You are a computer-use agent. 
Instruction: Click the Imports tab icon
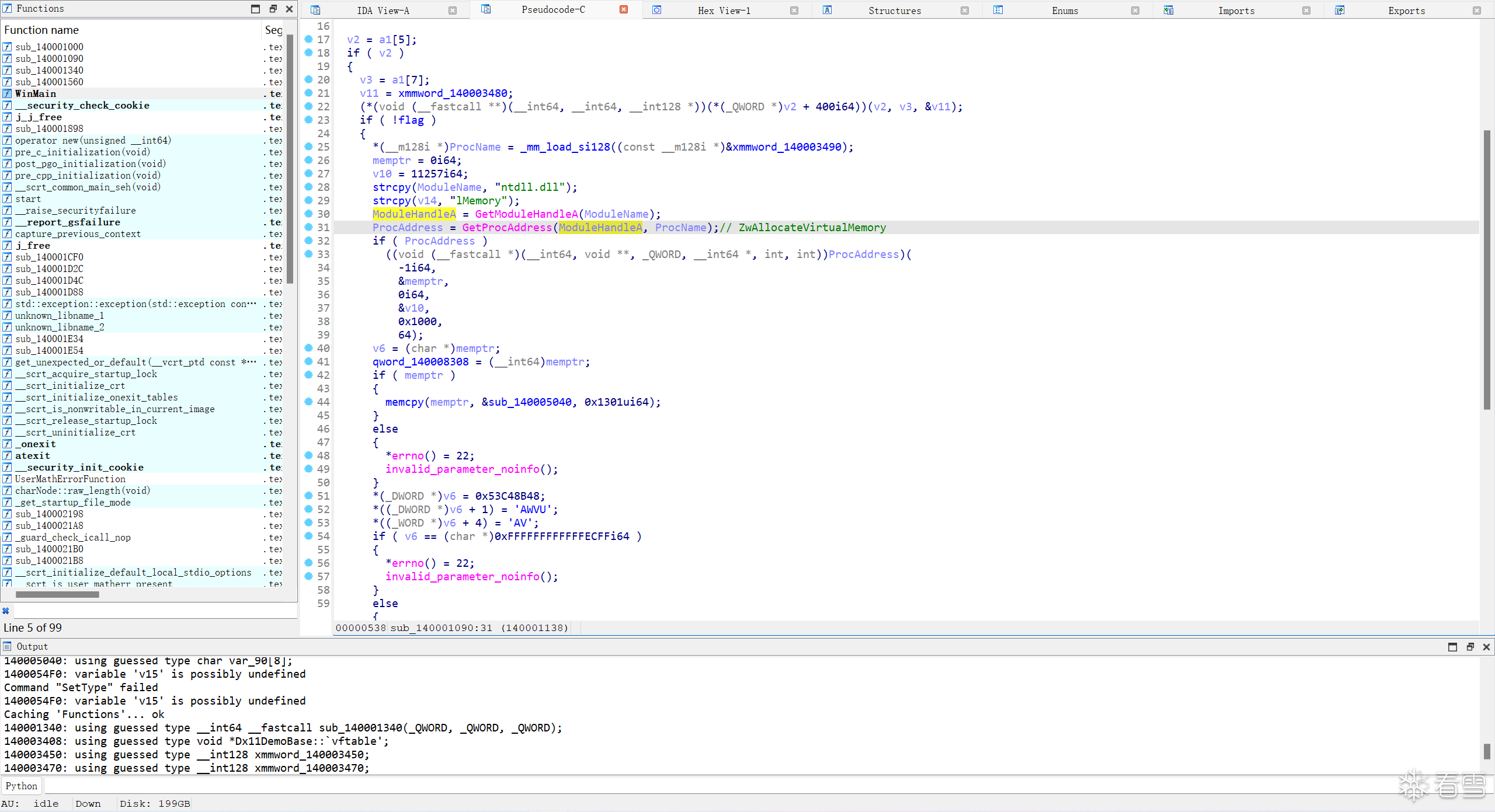click(1169, 10)
